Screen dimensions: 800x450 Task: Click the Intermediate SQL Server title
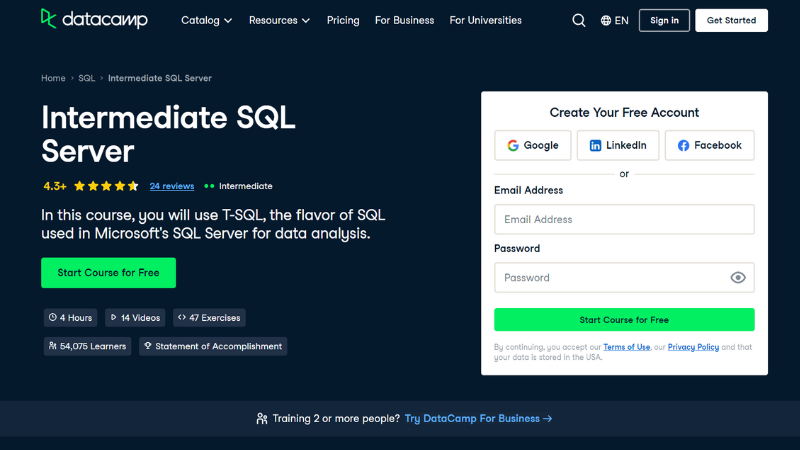pyautogui.click(x=168, y=134)
